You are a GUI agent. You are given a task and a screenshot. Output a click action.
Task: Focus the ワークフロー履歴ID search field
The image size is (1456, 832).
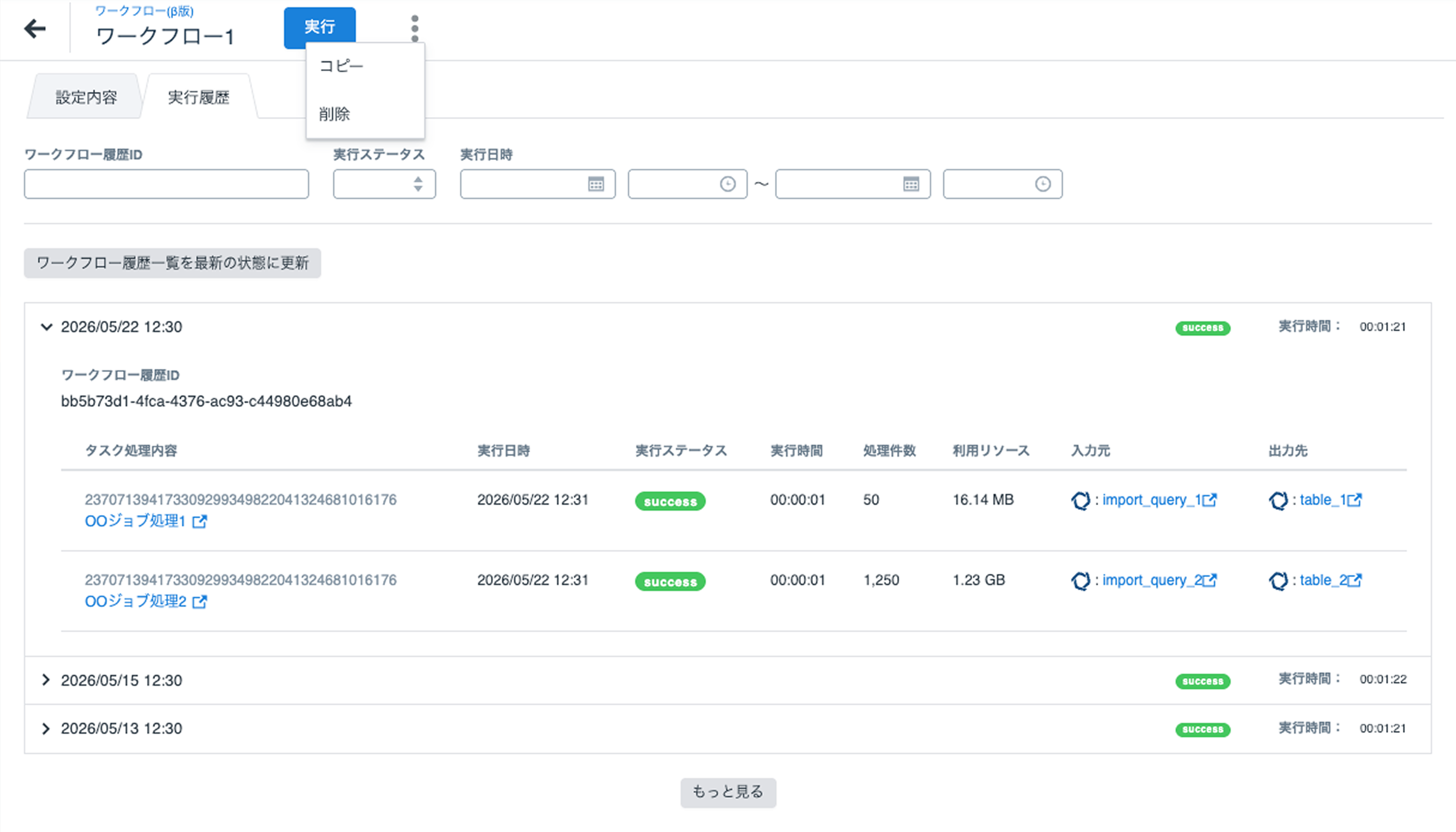(x=166, y=184)
